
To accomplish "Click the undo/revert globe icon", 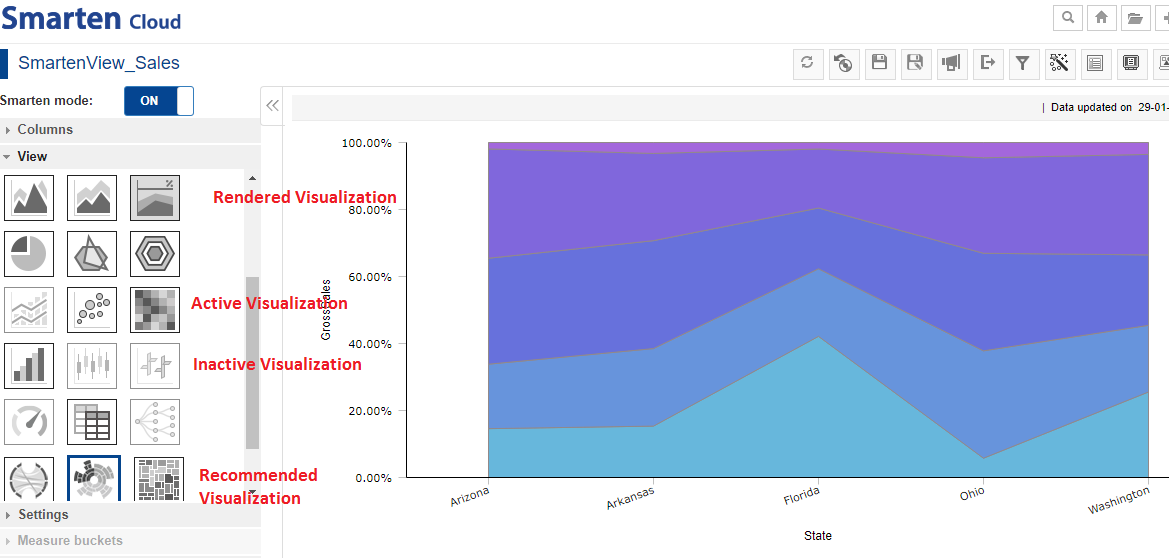I will click(x=843, y=63).
